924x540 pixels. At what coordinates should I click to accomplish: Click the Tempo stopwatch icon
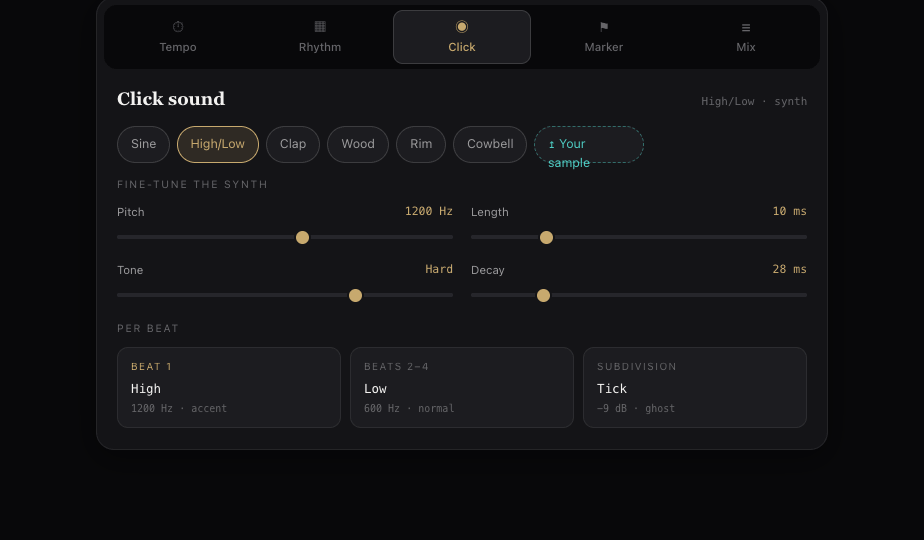(x=178, y=27)
